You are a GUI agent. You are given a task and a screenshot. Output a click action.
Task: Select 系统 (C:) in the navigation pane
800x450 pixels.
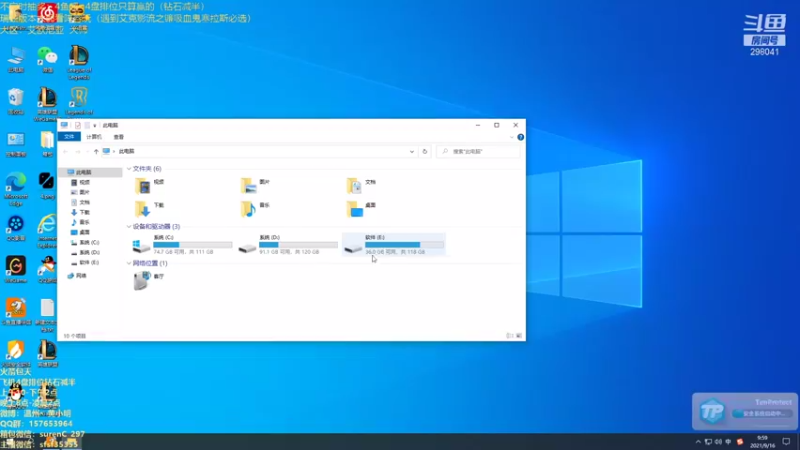pyautogui.click(x=85, y=242)
